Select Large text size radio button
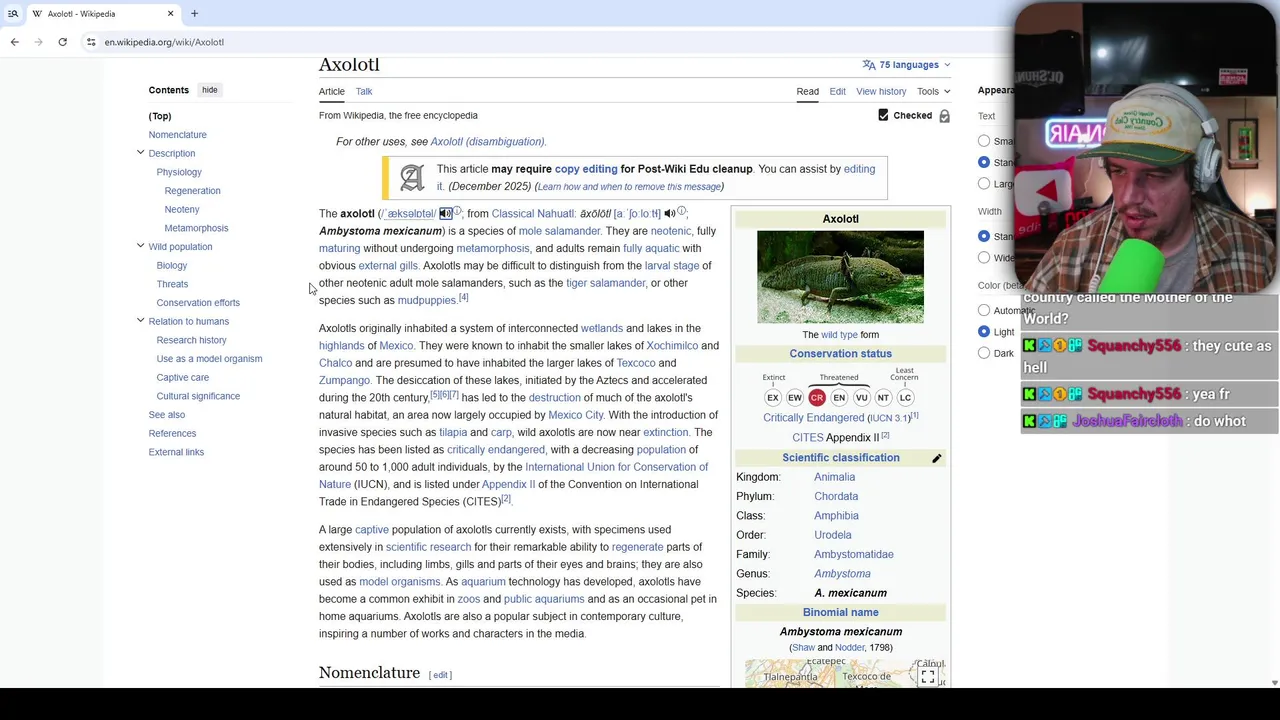 (x=984, y=184)
